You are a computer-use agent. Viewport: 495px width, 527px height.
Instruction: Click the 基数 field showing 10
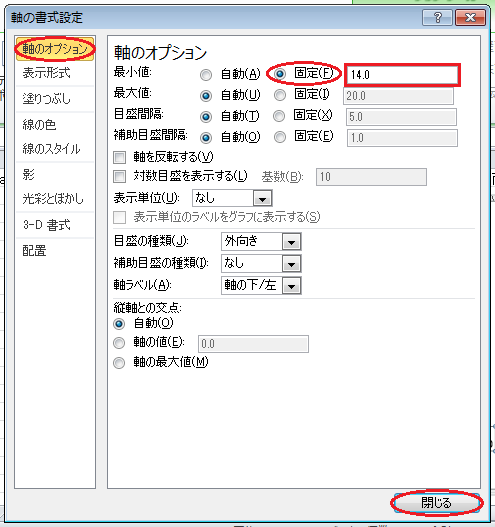[x=371, y=177]
